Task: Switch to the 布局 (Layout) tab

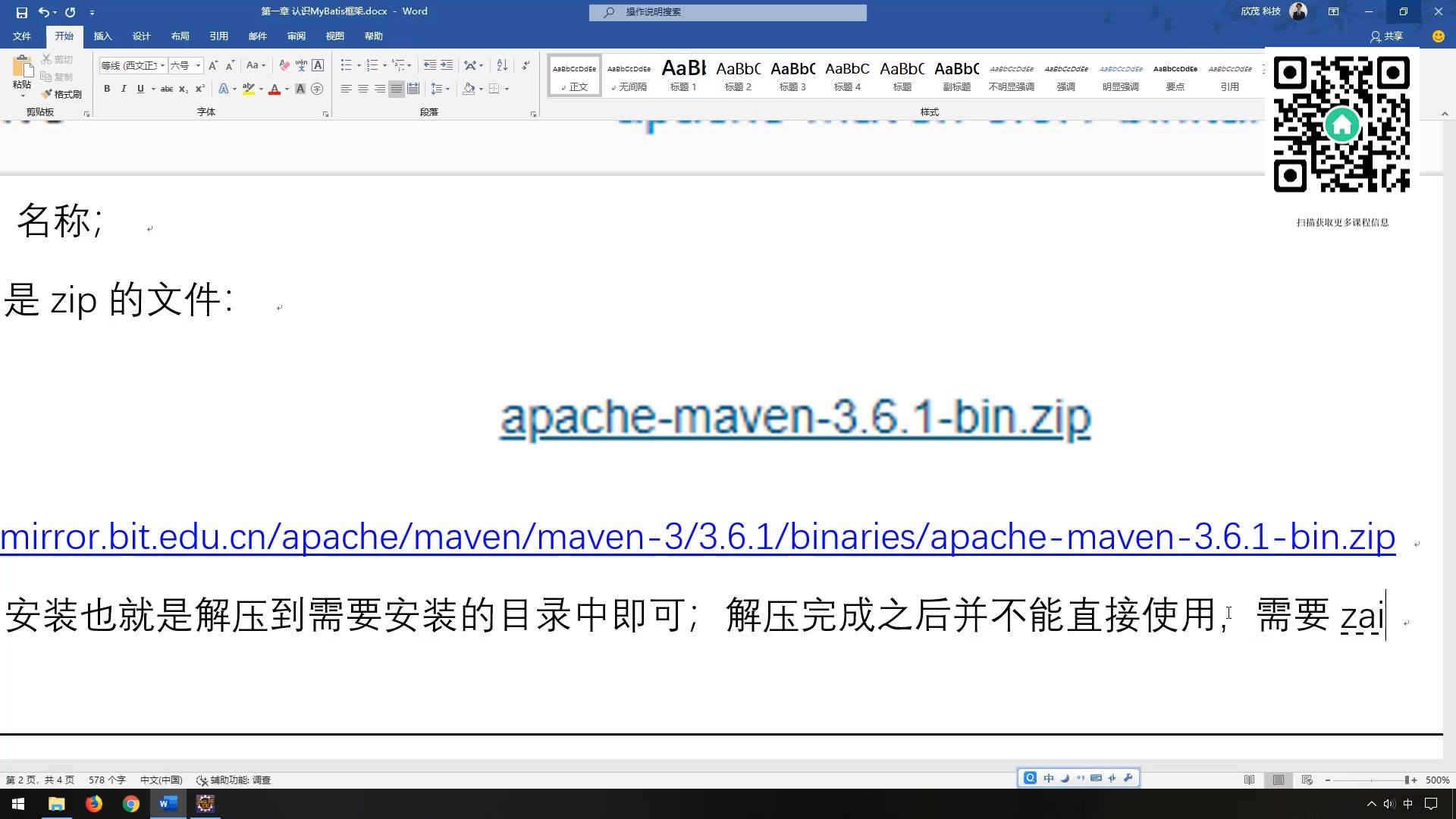Action: click(180, 36)
